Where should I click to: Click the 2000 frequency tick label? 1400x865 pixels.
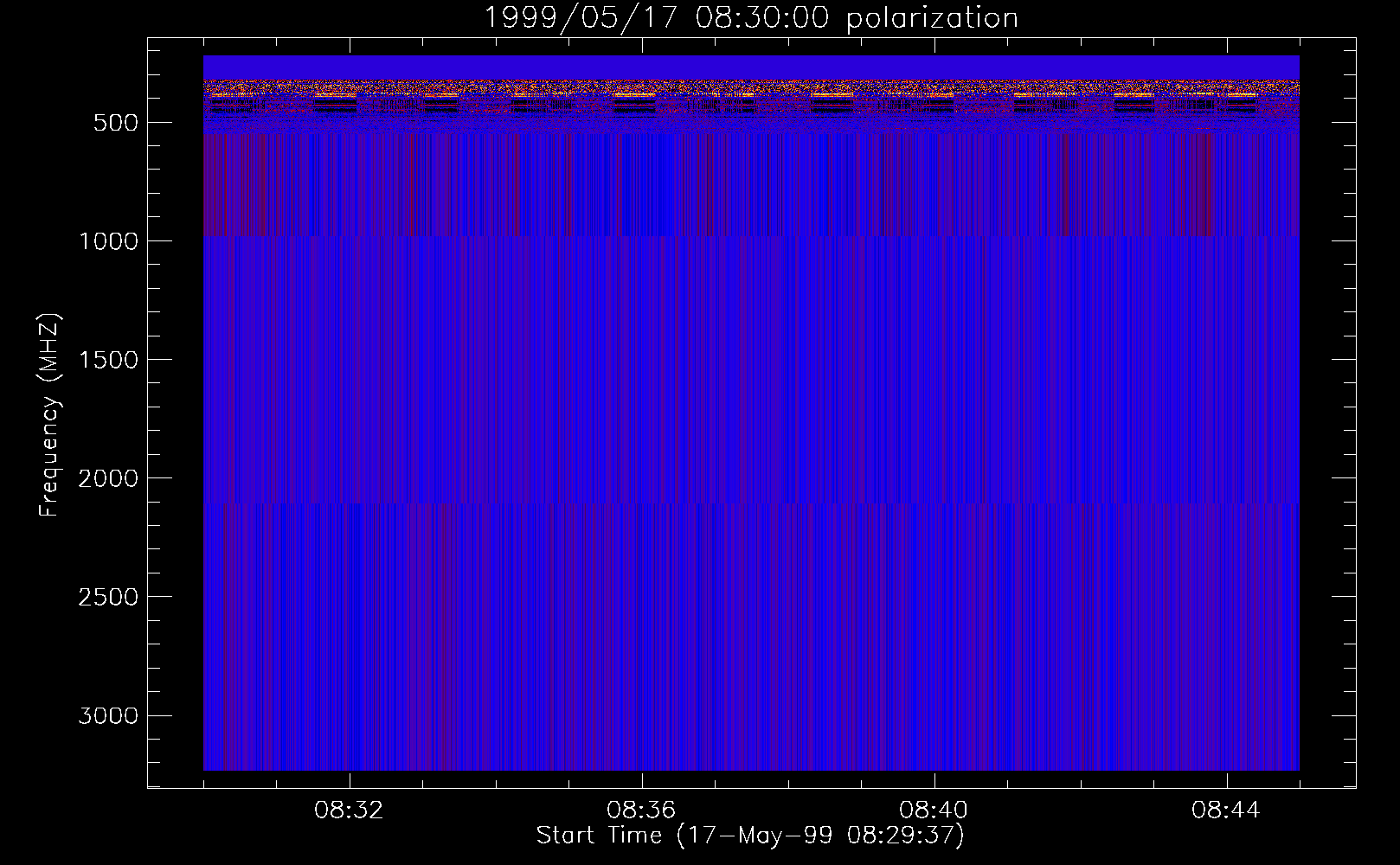tap(108, 478)
